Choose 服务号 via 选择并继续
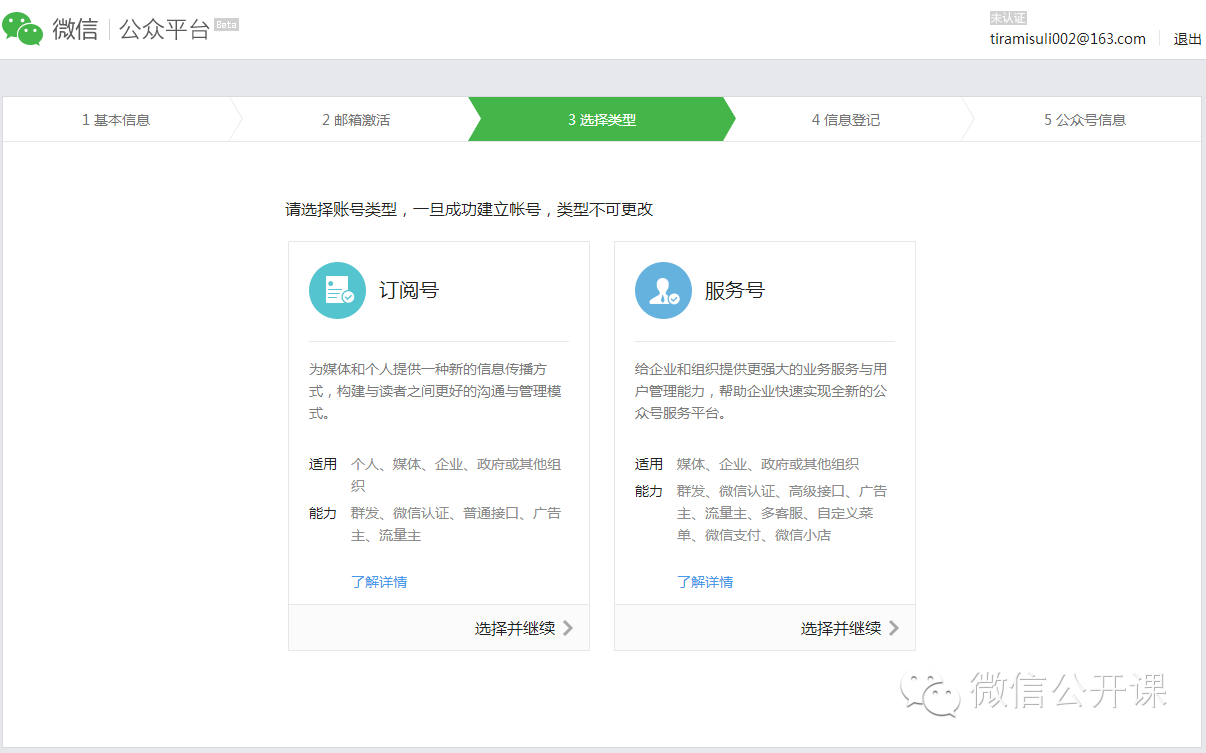 click(841, 628)
